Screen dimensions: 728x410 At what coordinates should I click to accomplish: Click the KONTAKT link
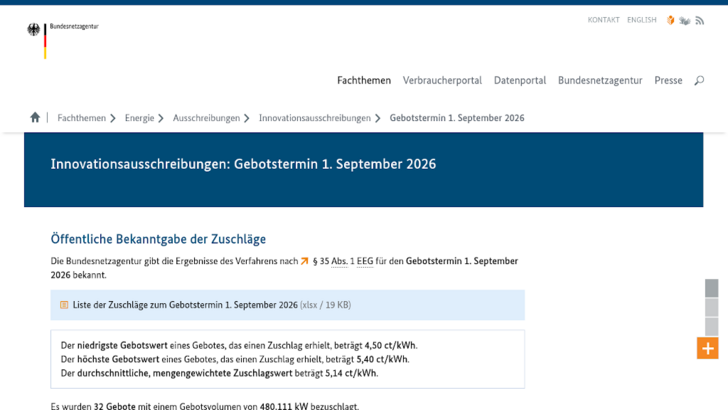point(604,20)
